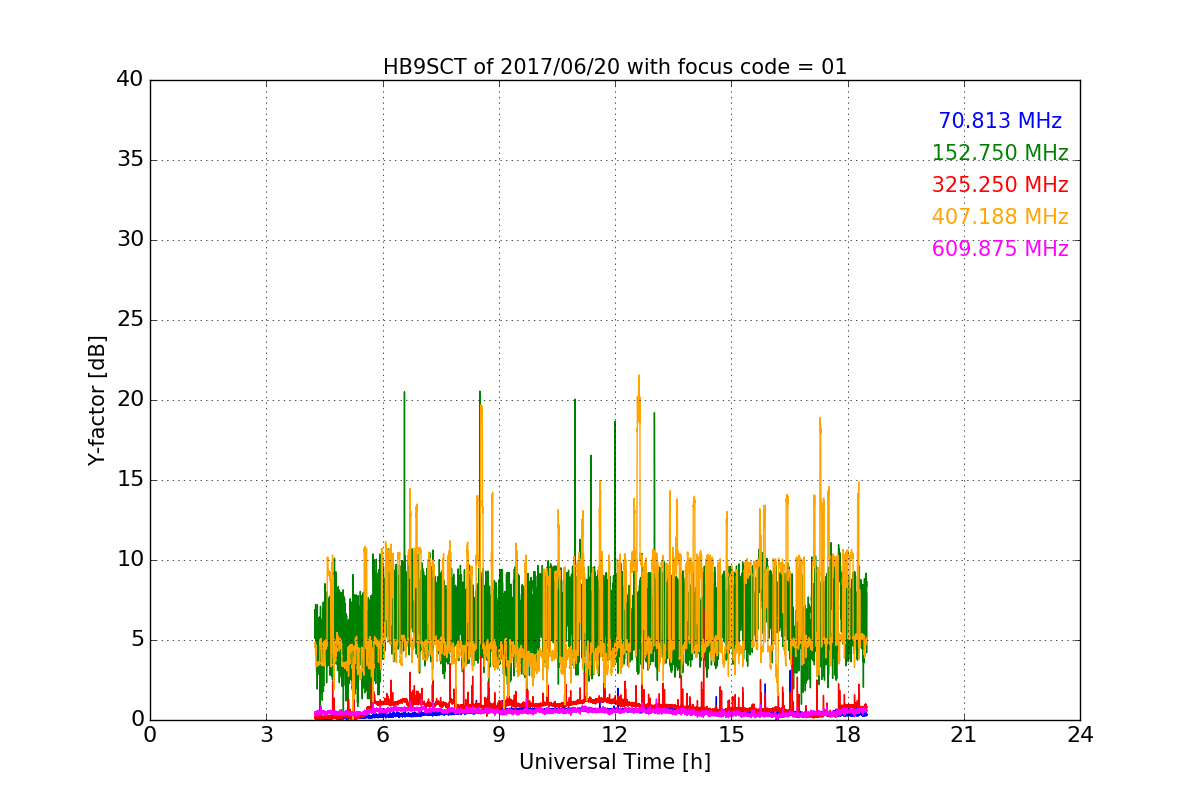Click the 'Universal Time [h]' axis label
1200x800 pixels.
coord(615,762)
